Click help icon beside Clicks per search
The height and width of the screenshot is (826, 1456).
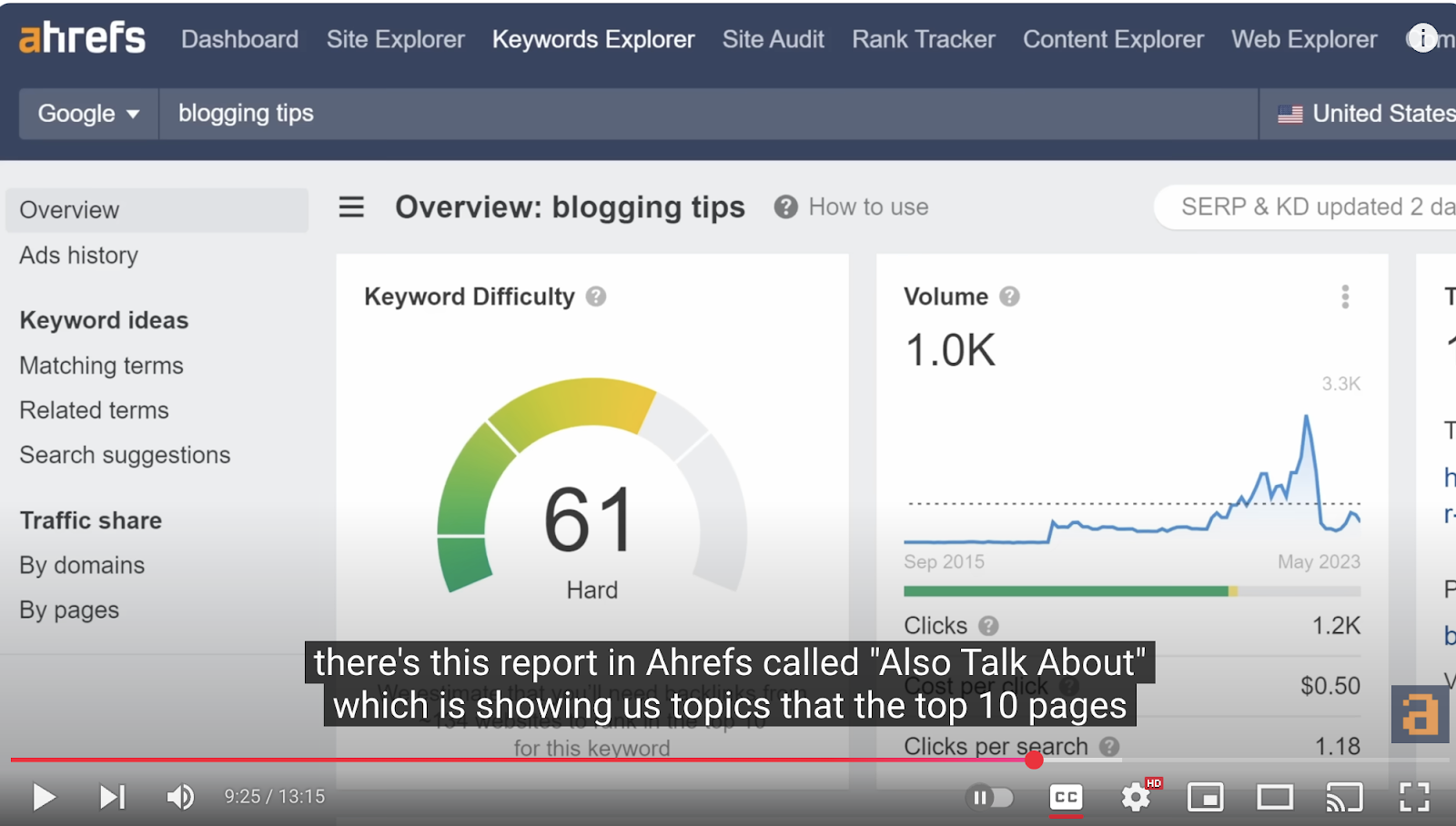1108,747
